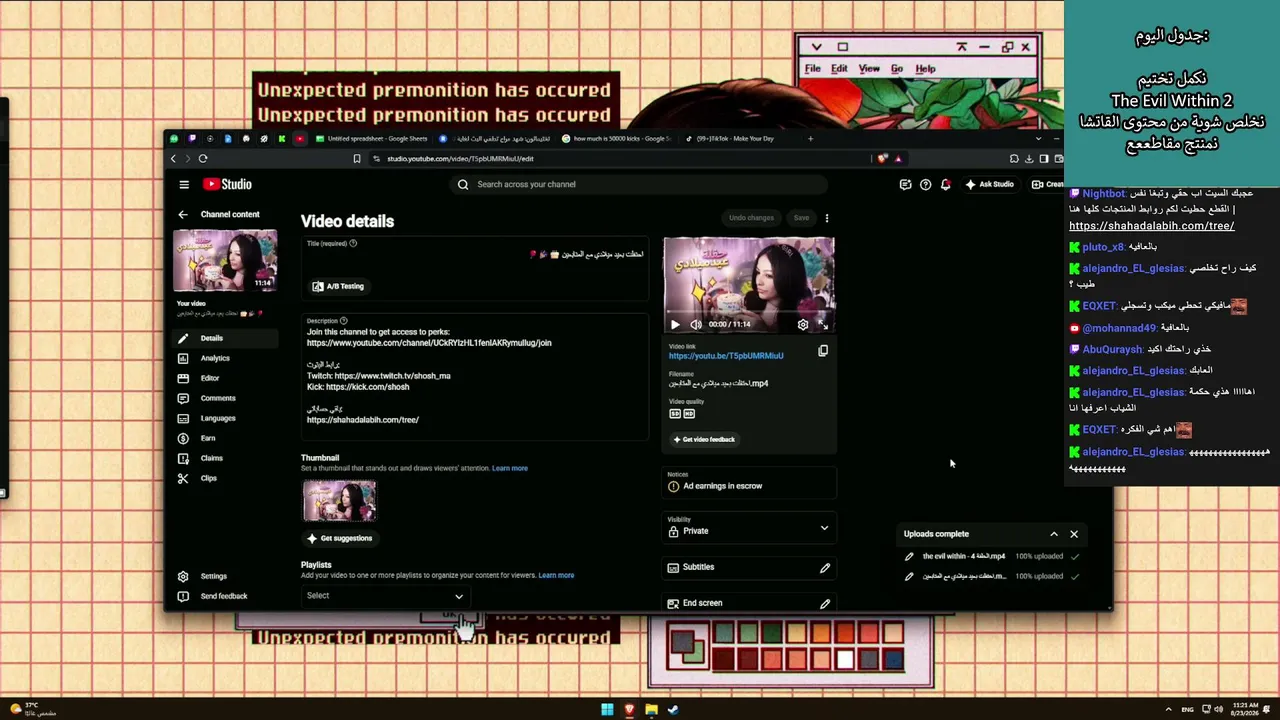Open a new browser tab

click(x=810, y=139)
